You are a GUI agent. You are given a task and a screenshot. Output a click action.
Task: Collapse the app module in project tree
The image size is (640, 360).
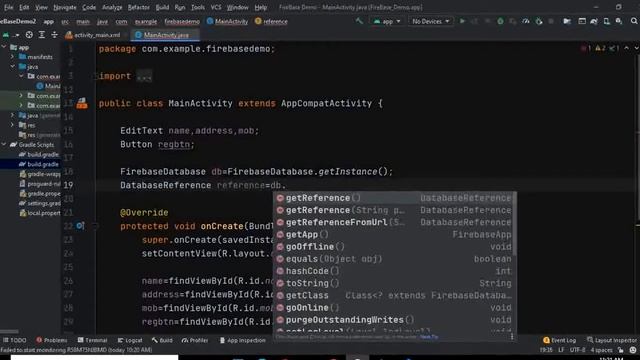[4, 47]
